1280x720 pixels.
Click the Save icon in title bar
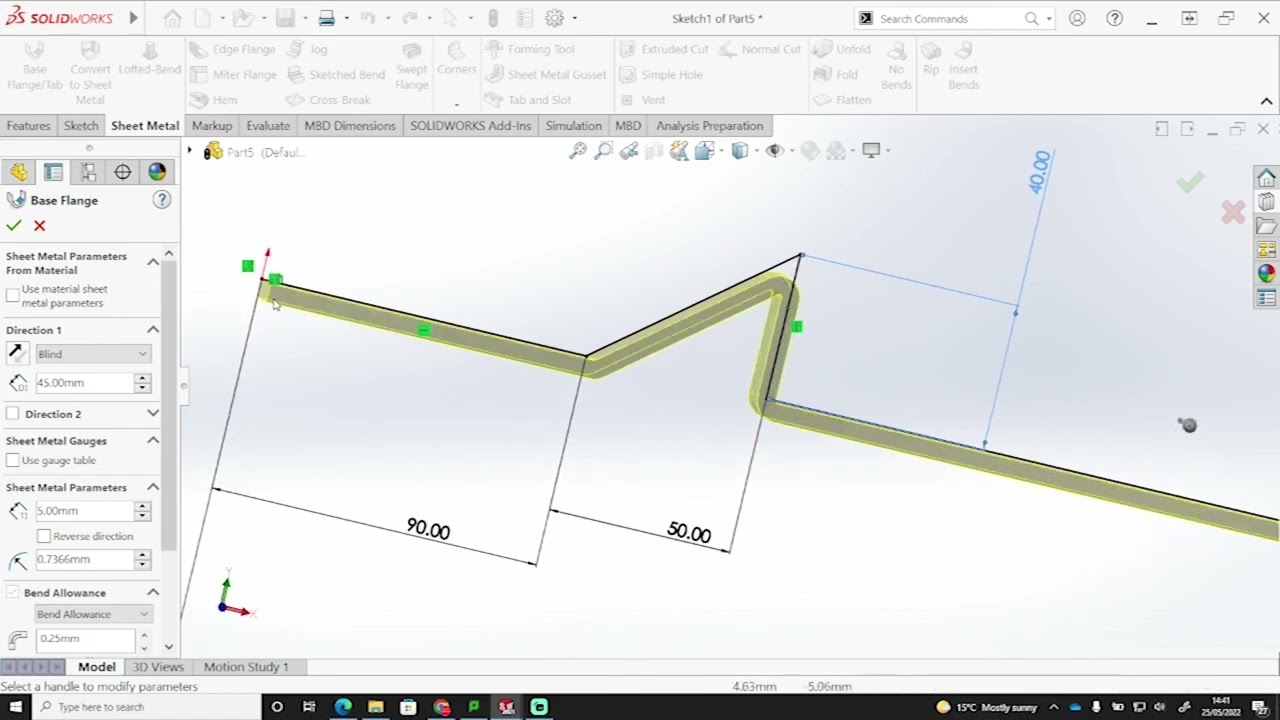coord(285,18)
